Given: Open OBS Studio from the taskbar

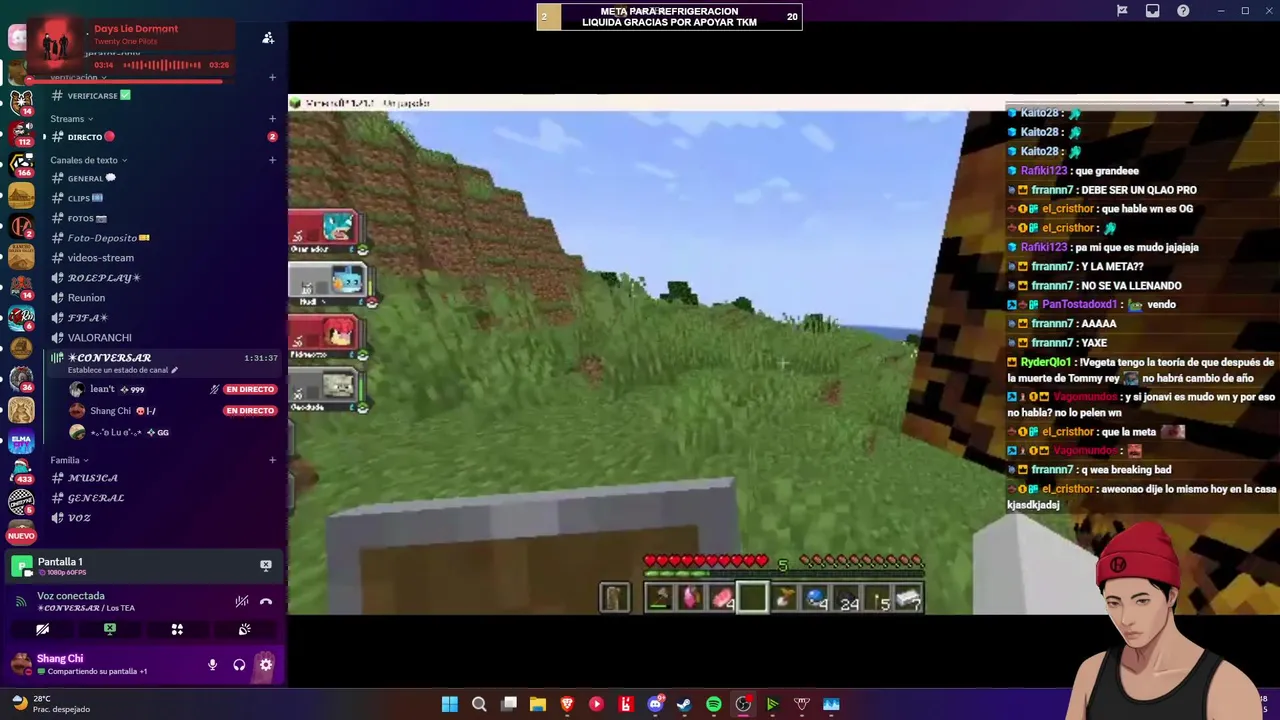Looking at the screenshot, I should (x=743, y=704).
